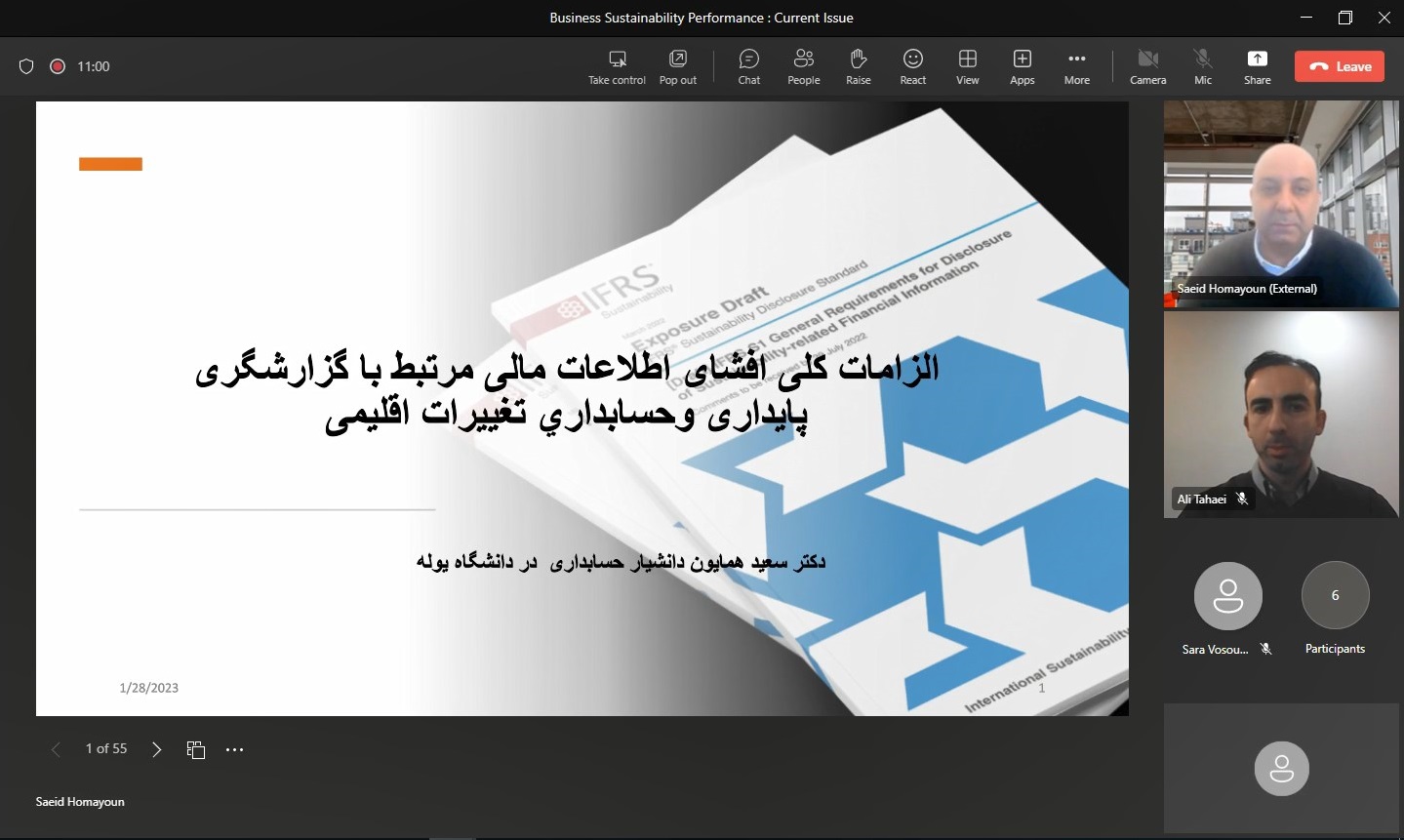1404x840 pixels.
Task: Show the People list
Action: click(x=804, y=67)
